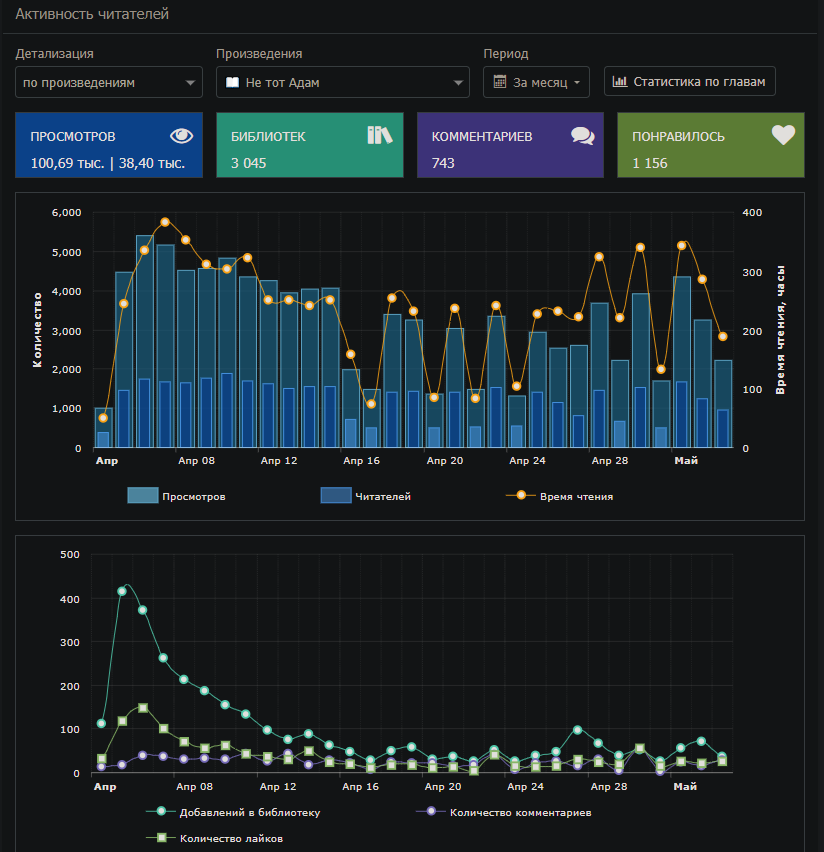Click the eye icon on Просмотров card
The width and height of the screenshot is (824, 852).
coord(181,136)
